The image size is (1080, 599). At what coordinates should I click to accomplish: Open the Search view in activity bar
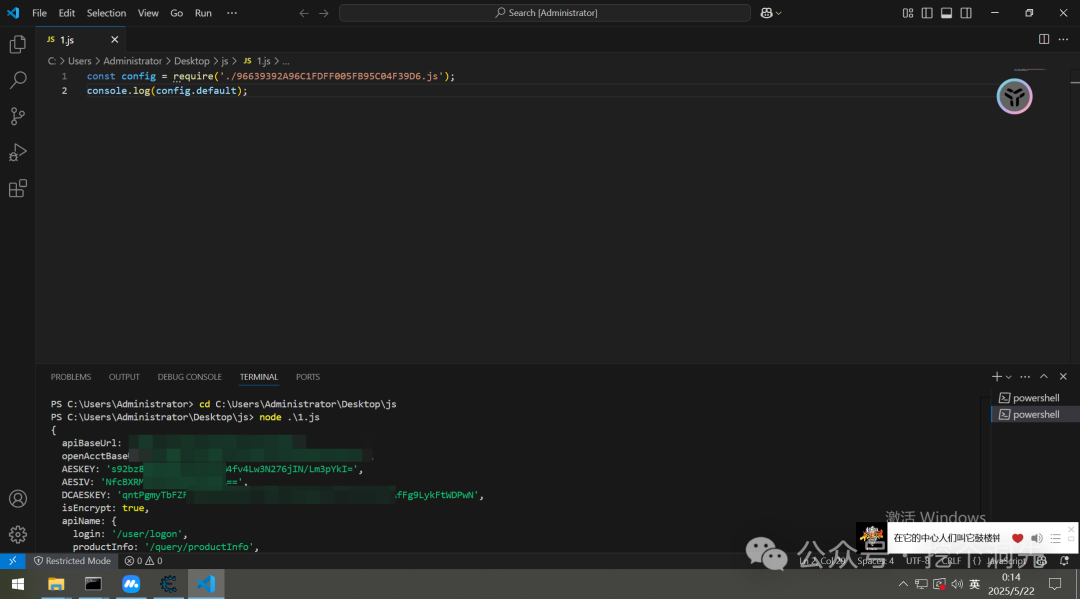(18, 80)
